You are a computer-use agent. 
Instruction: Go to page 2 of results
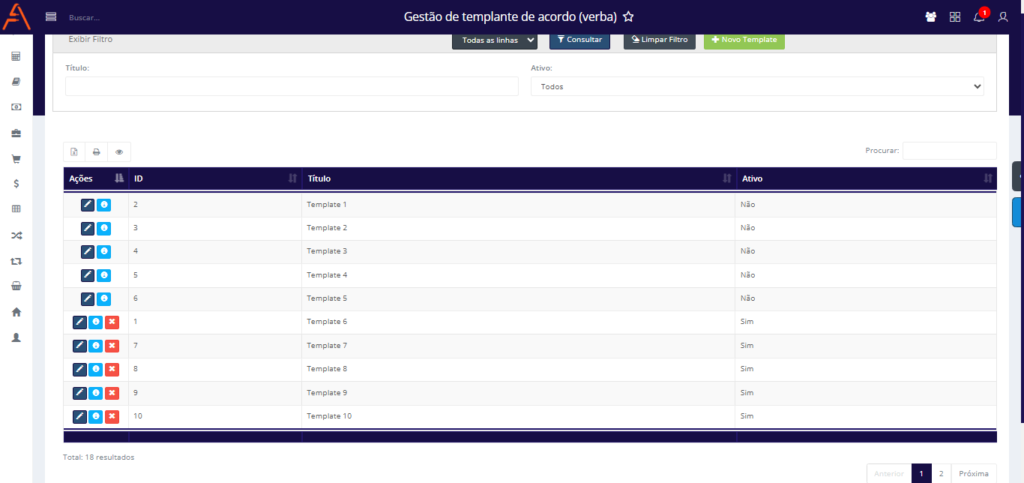point(941,473)
